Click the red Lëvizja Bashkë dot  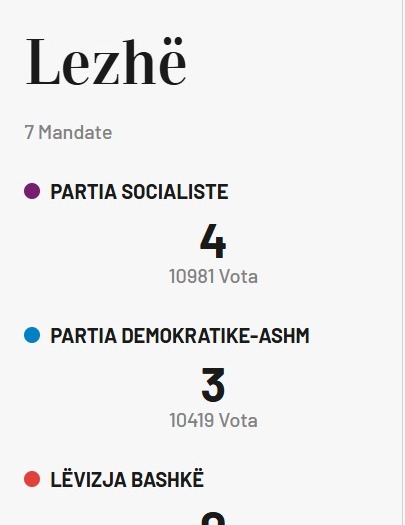click(32, 479)
